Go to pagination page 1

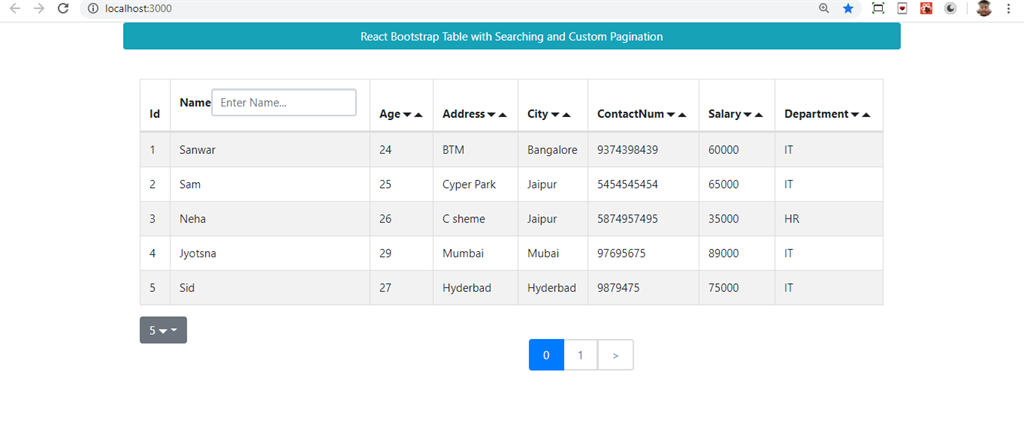(x=581, y=355)
